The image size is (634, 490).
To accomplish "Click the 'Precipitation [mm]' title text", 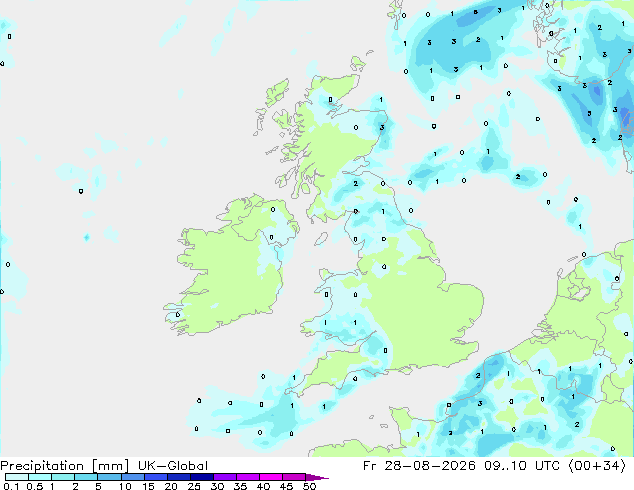I will [x=64, y=466].
